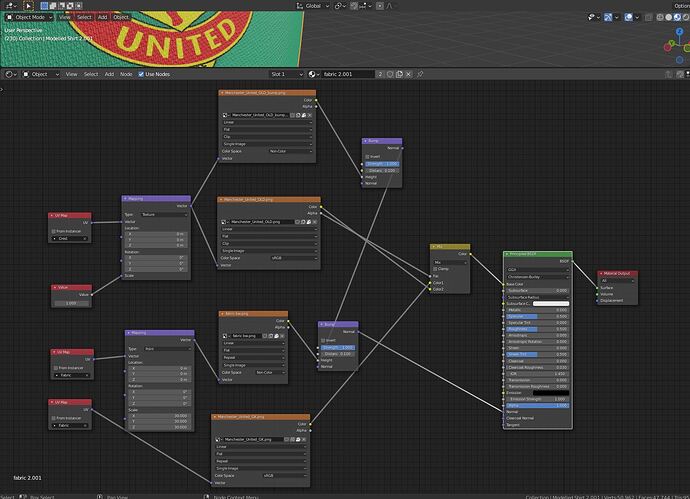
Task: Select the viewport overlays icon in top header
Action: click(628, 17)
